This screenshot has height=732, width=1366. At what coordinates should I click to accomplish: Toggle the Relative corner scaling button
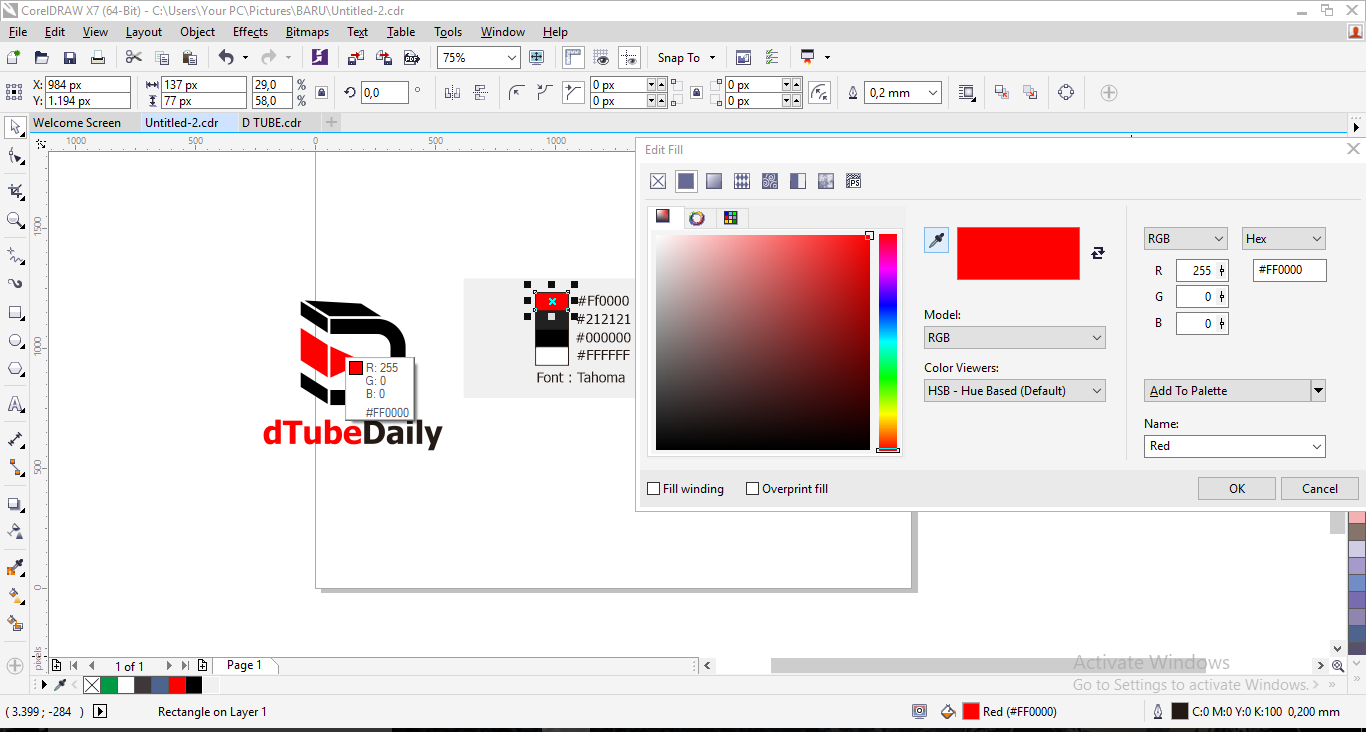(819, 93)
